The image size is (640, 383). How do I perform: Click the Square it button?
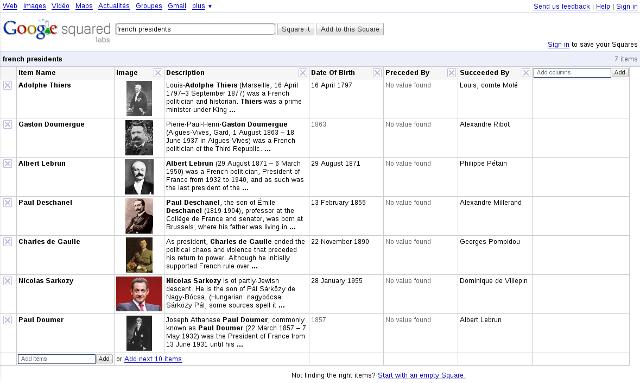(296, 29)
